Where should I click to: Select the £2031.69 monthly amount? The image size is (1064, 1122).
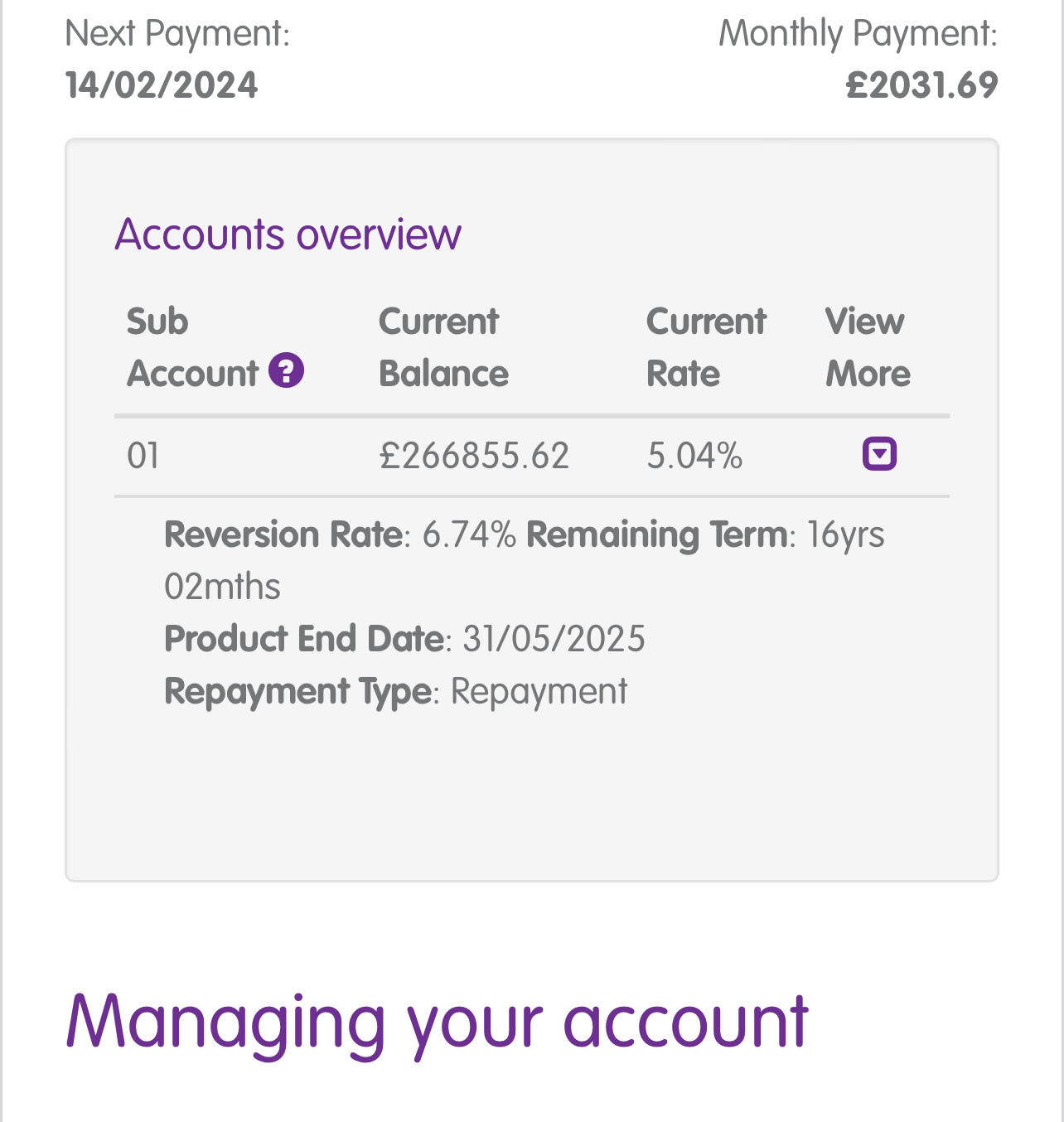[922, 85]
